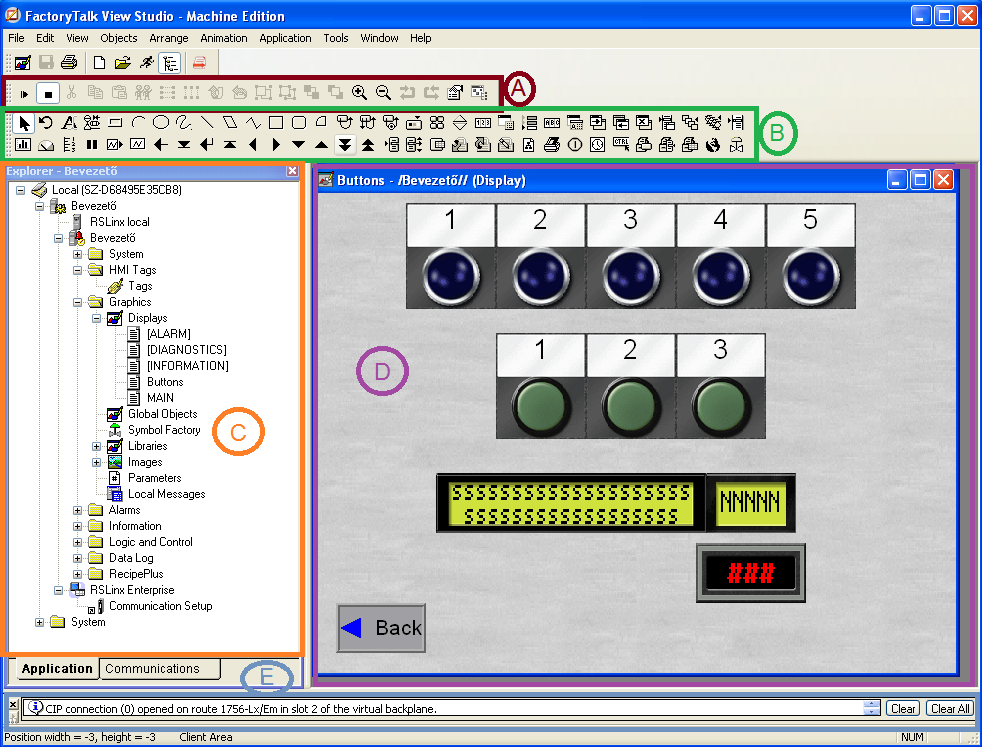Collapse the RSLinx Enterprise node
The width and height of the screenshot is (982, 747).
[58, 590]
